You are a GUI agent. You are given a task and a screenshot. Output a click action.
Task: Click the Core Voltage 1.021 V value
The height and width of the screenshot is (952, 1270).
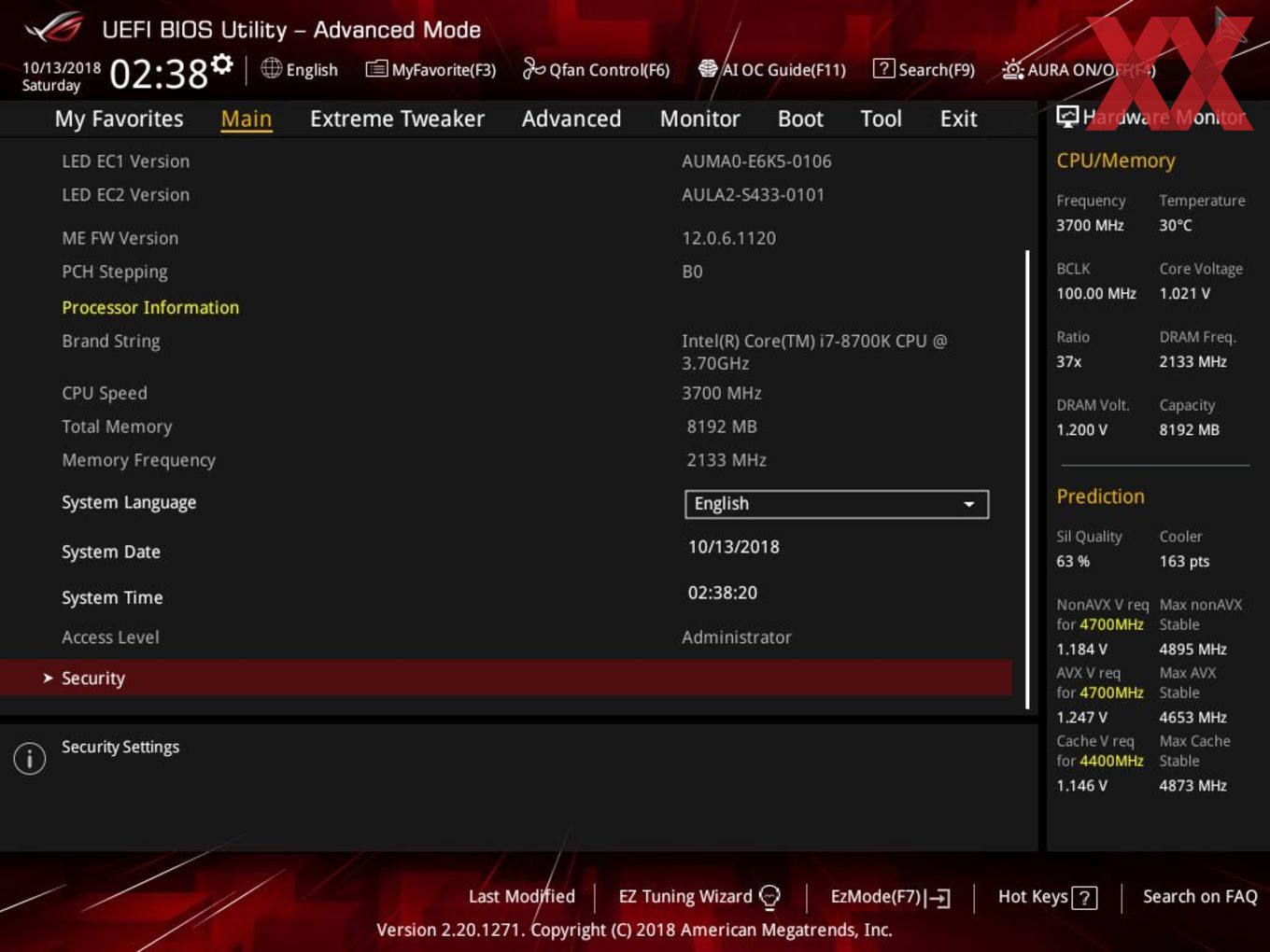(1185, 293)
